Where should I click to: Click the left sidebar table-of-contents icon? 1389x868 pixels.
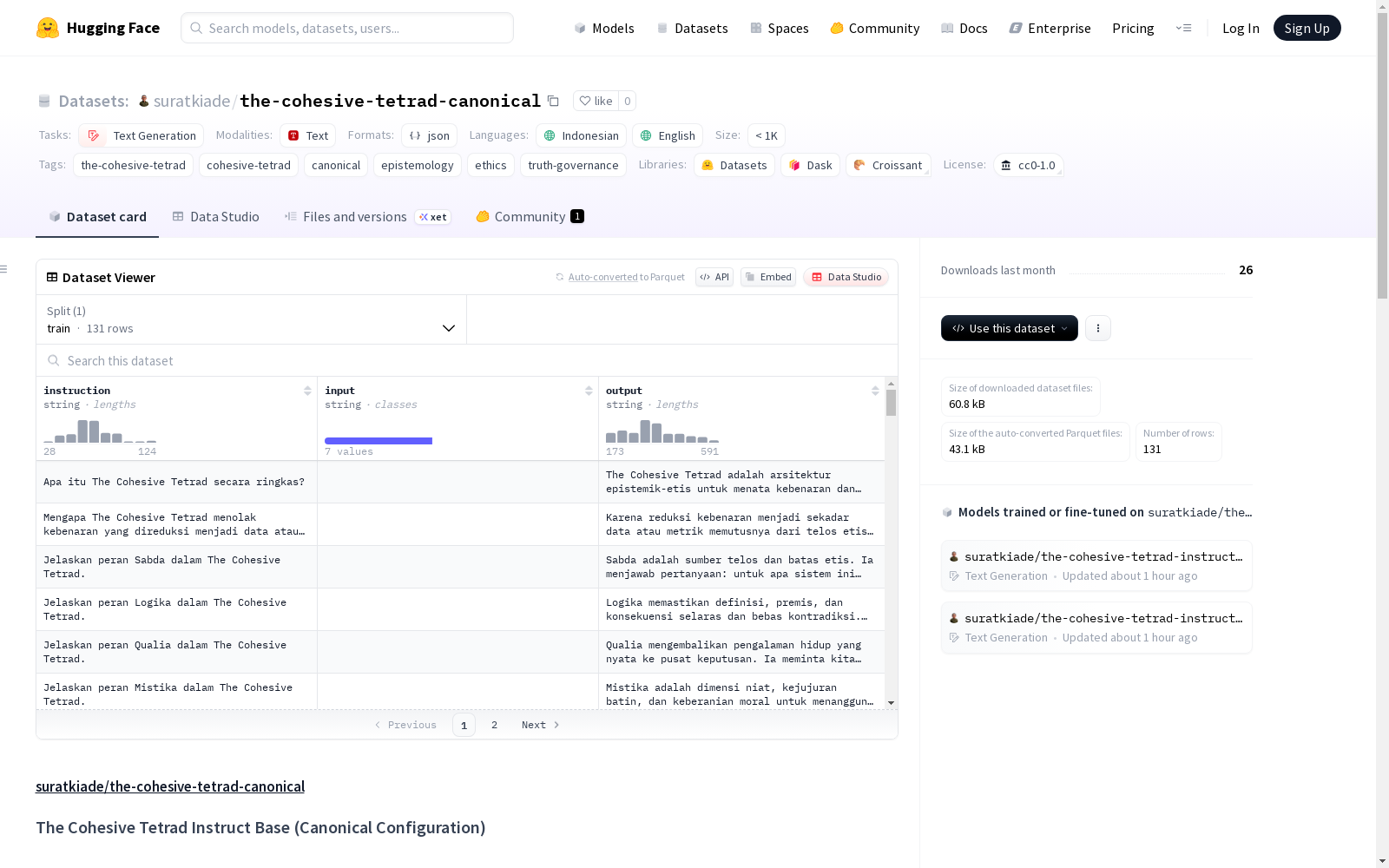click(4, 269)
